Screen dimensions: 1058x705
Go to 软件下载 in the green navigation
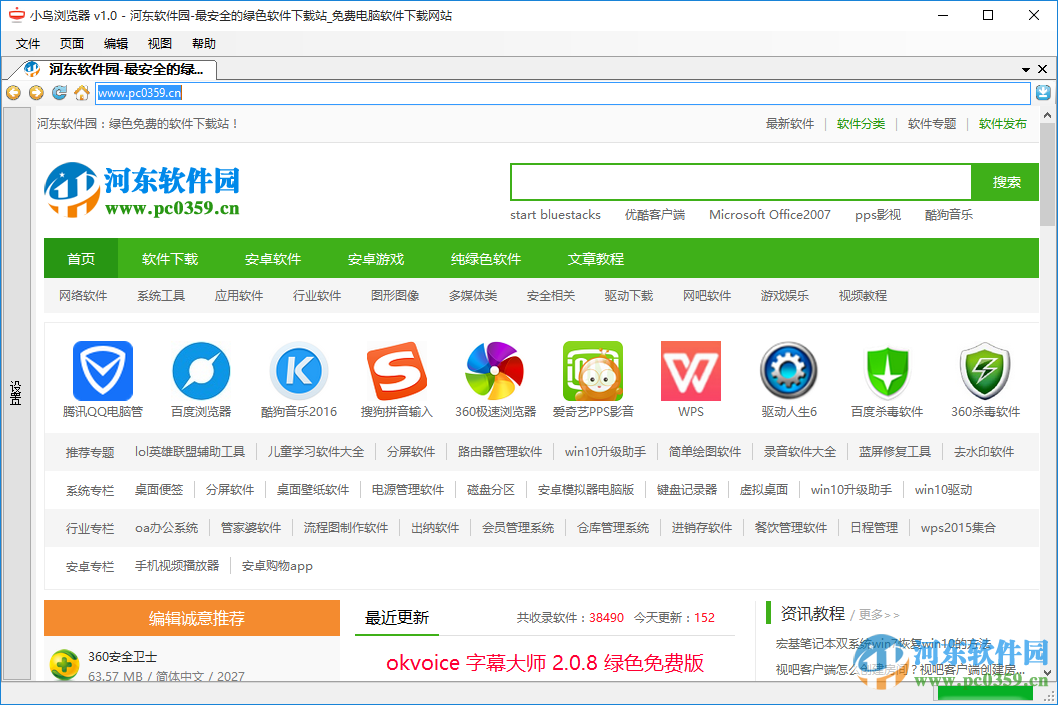tap(170, 258)
